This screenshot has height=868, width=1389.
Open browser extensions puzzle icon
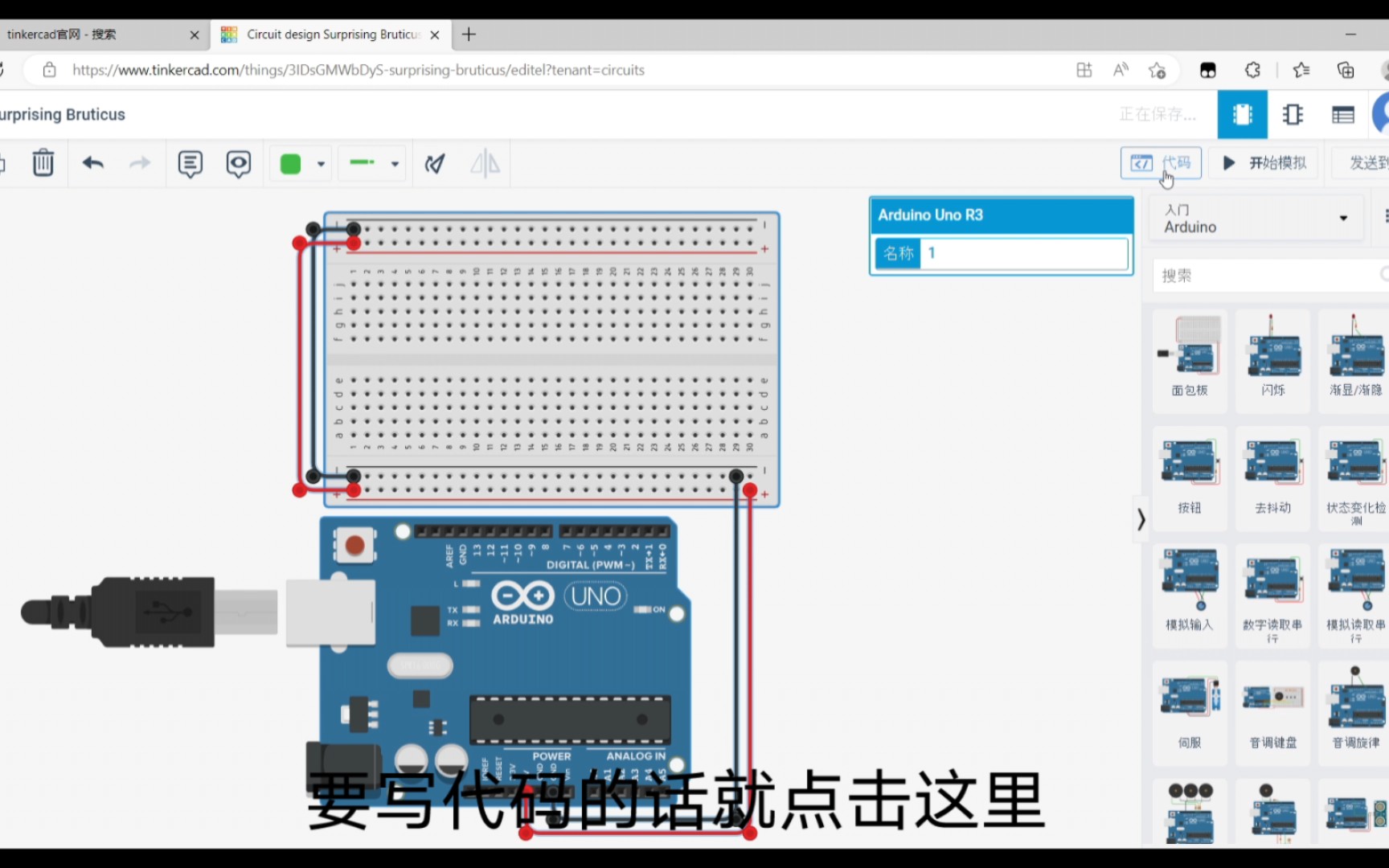tap(1252, 70)
